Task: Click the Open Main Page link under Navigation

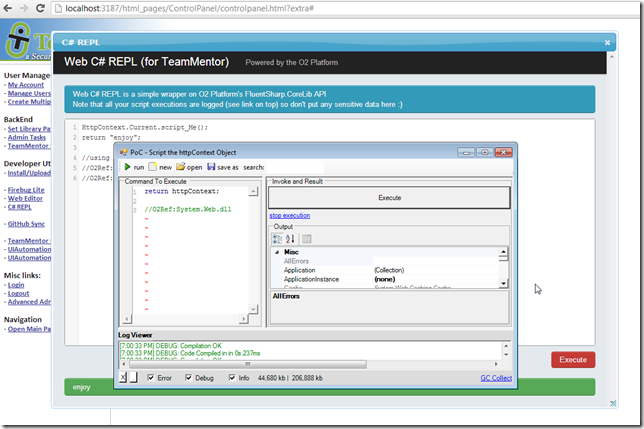Action: 29,329
